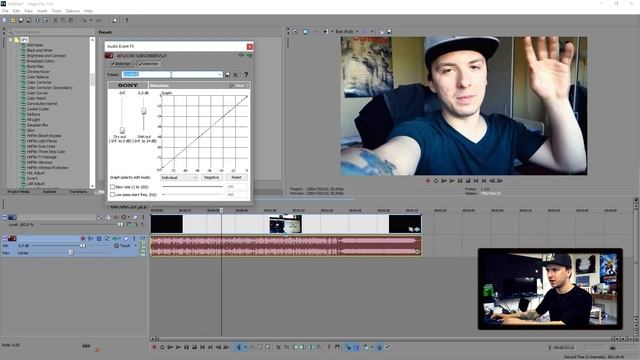Open the automation settings dropdown arrow on video track
The width and height of the screenshot is (640, 360).
[x=129, y=217]
